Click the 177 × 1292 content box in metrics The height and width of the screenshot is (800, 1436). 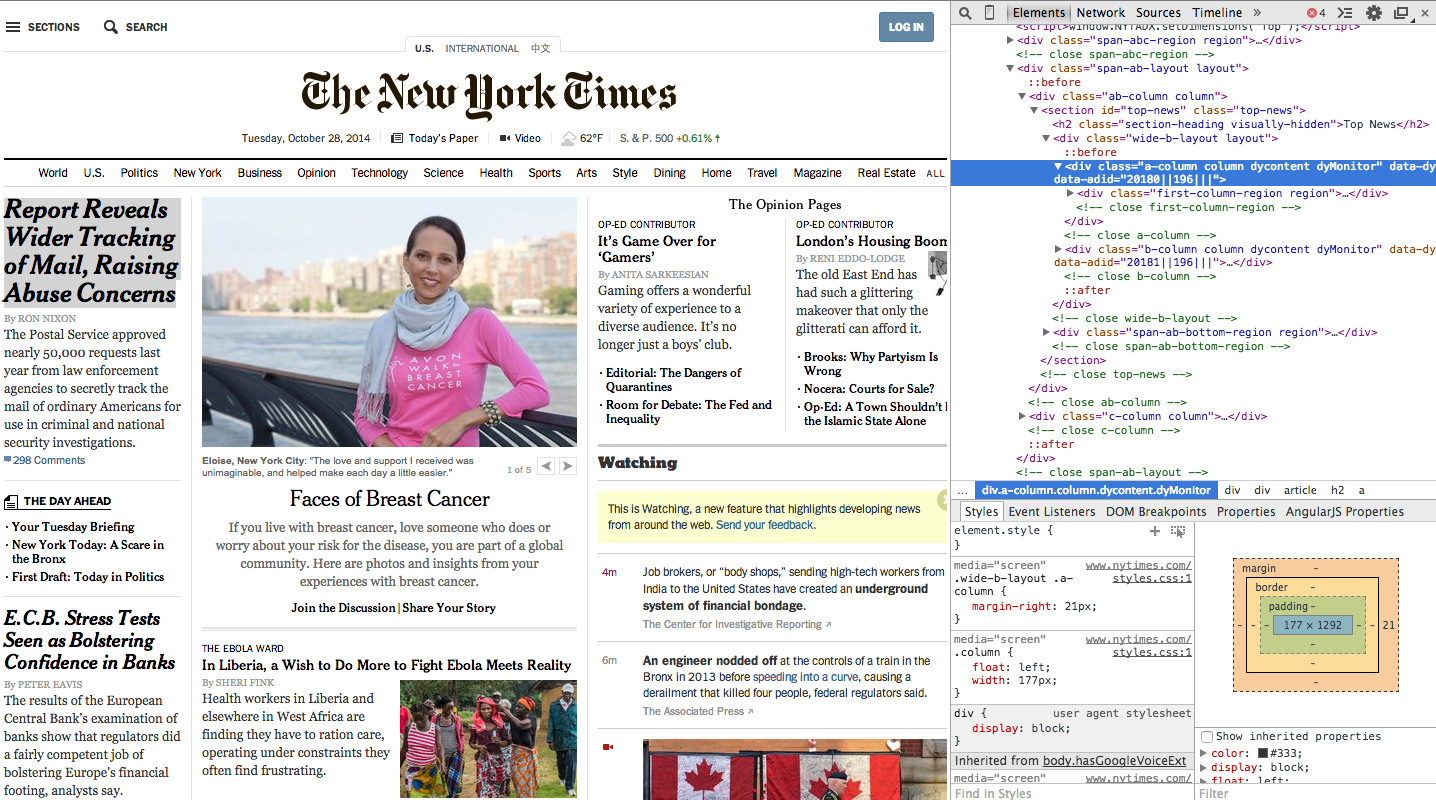point(1313,625)
